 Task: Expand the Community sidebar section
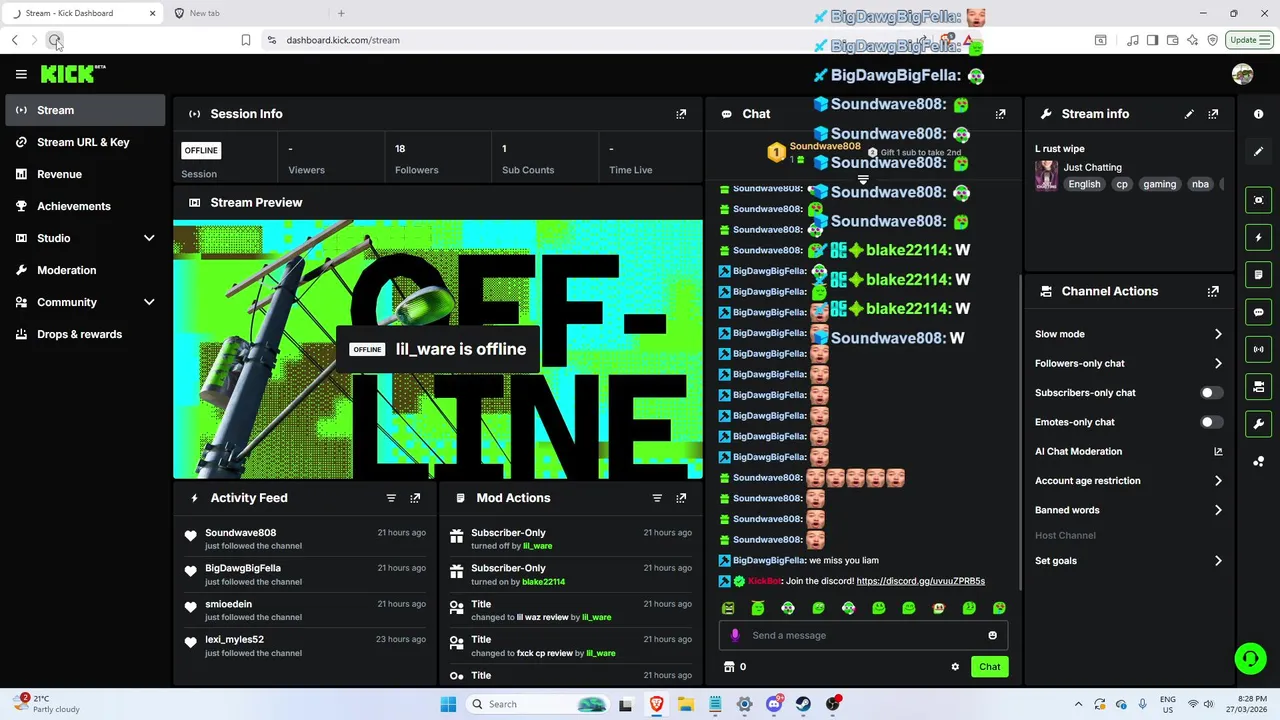pyautogui.click(x=149, y=302)
